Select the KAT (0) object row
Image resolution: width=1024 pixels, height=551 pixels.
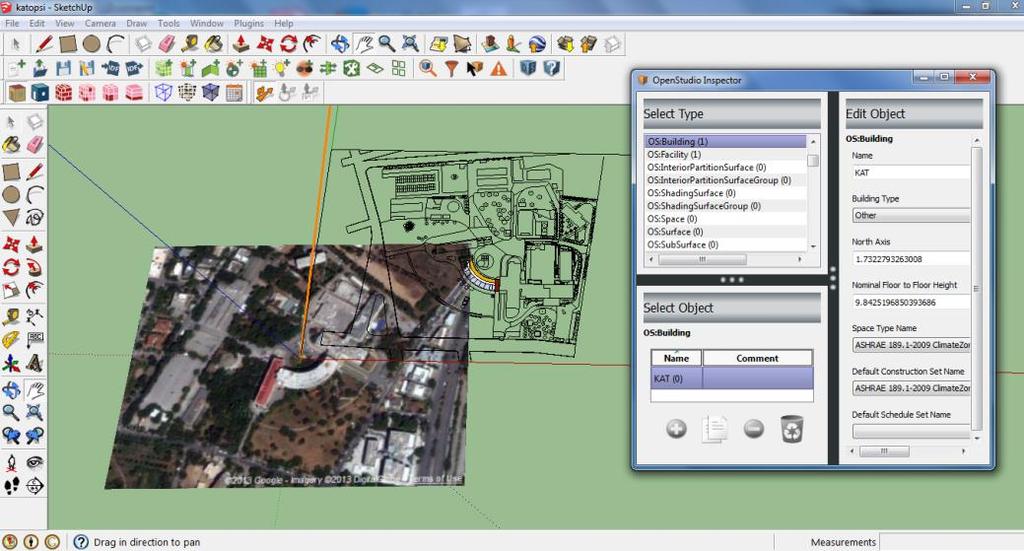point(732,378)
